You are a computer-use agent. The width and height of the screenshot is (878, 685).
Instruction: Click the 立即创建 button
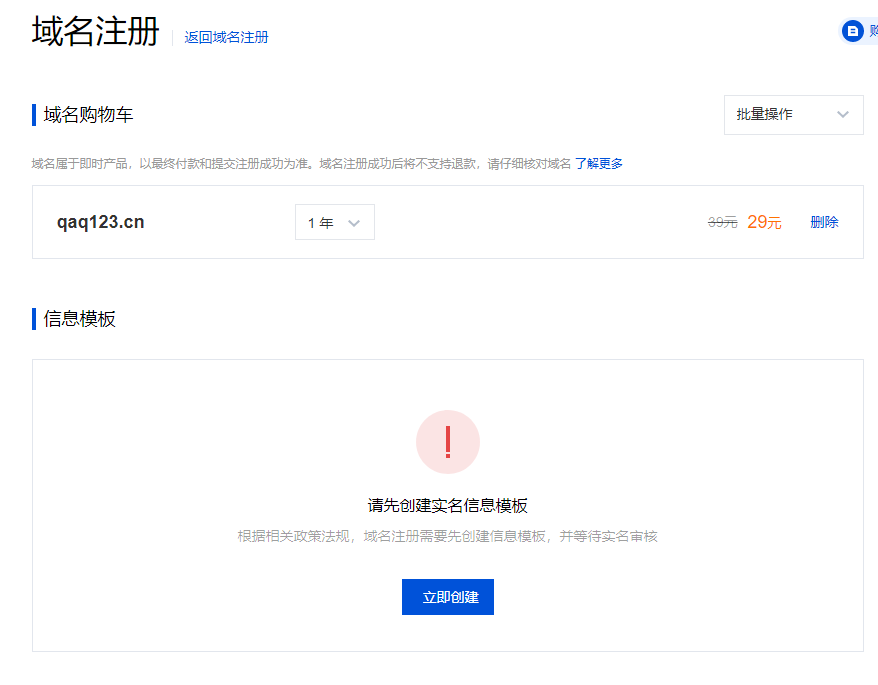point(448,597)
